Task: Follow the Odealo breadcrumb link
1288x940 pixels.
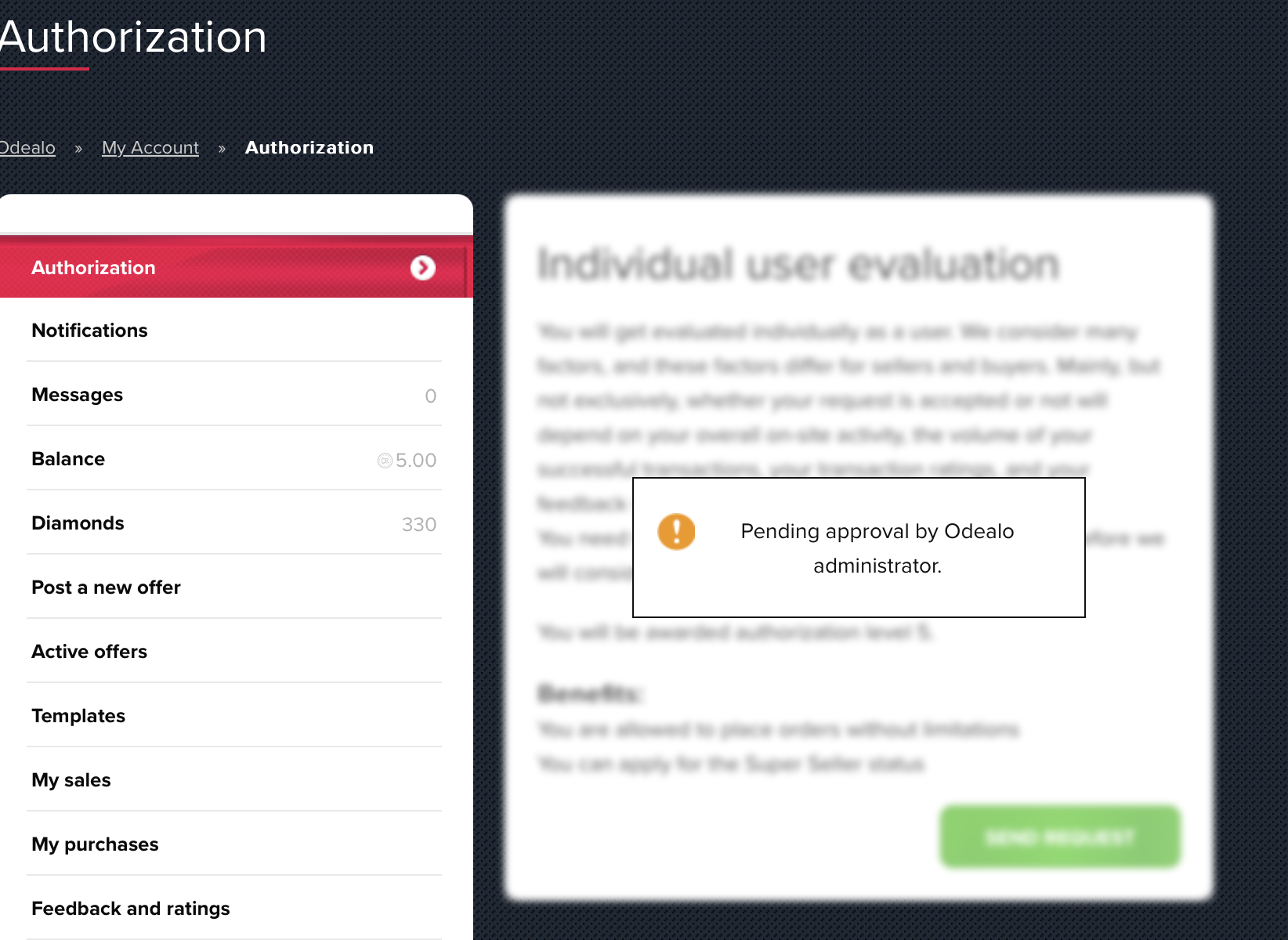Action: [x=27, y=147]
